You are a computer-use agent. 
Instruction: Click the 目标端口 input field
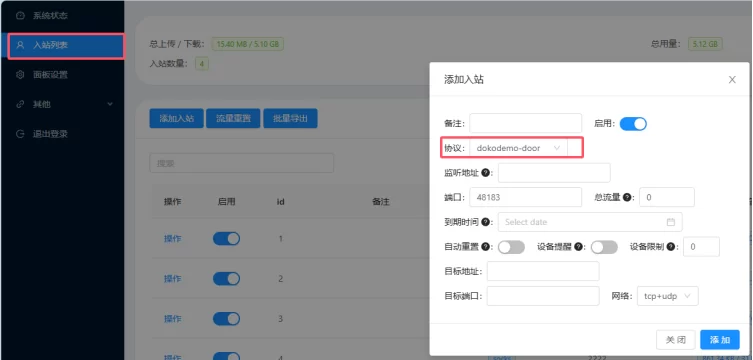(543, 296)
